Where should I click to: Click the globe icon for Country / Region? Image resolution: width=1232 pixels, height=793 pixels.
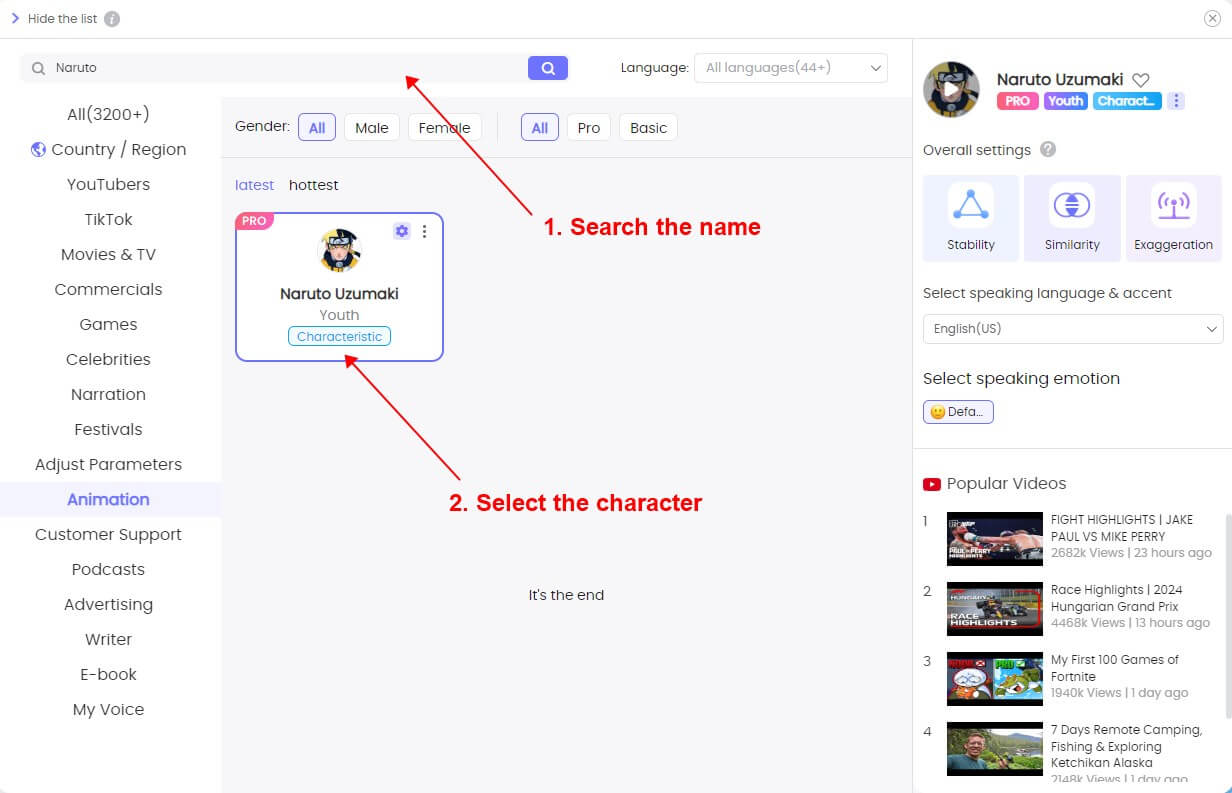[39, 149]
